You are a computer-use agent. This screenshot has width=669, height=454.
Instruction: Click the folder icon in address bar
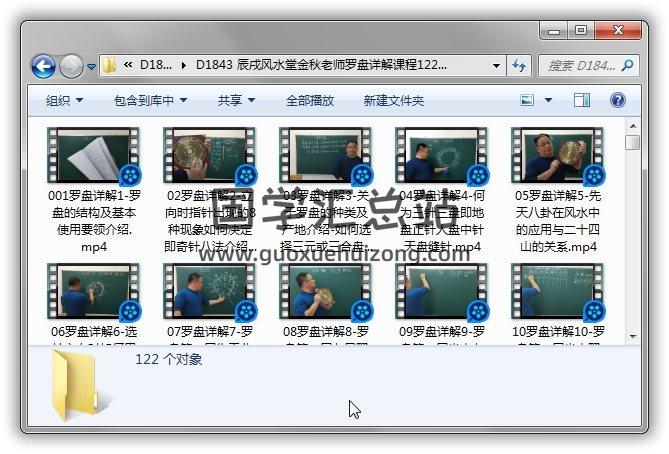click(109, 65)
